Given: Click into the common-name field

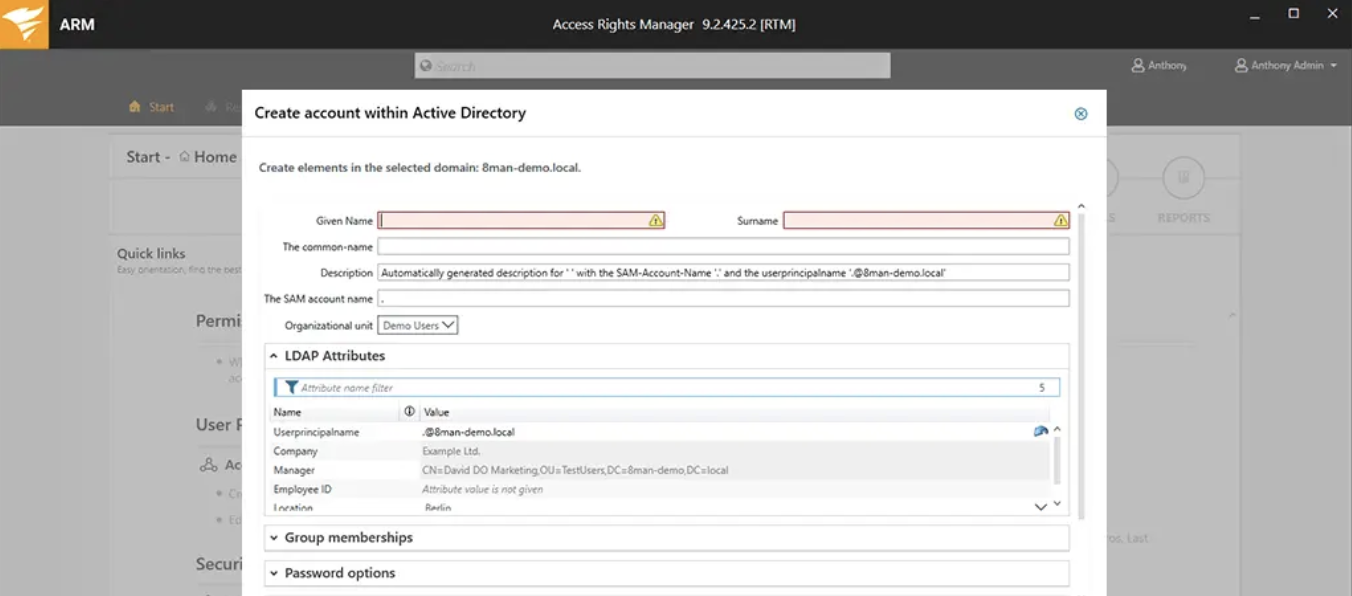Looking at the screenshot, I should (x=723, y=246).
